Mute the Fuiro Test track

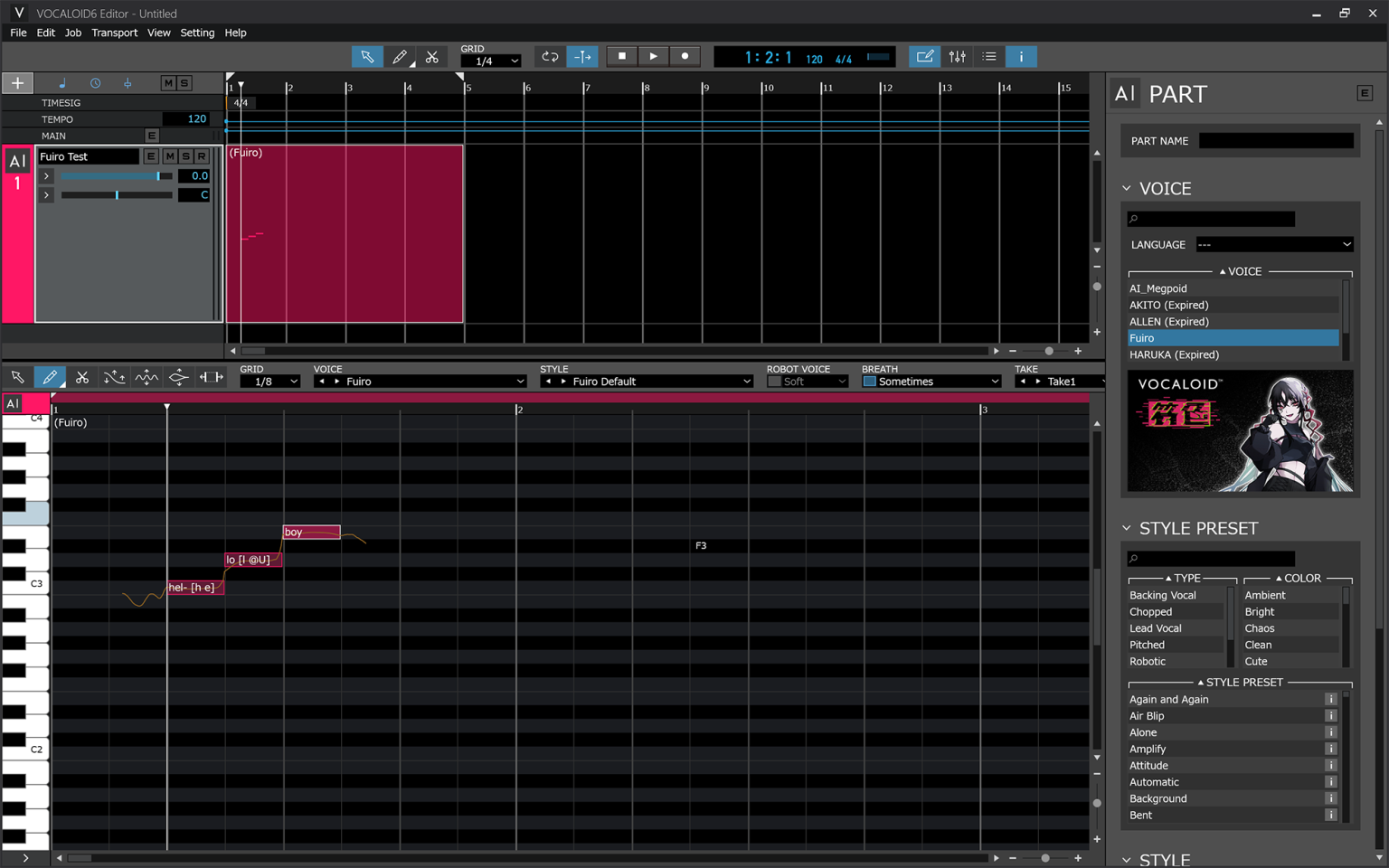tap(169, 156)
